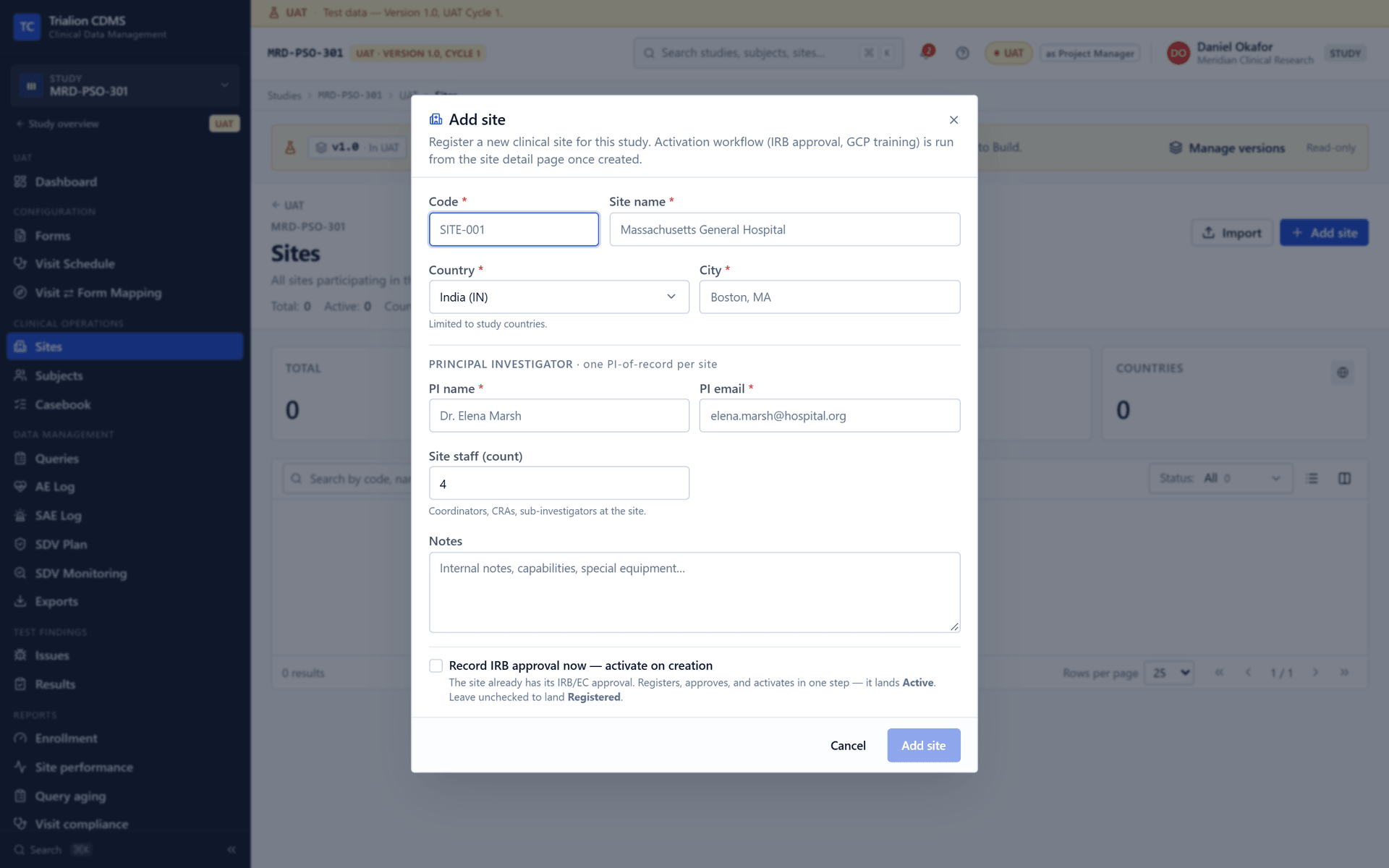The height and width of the screenshot is (868, 1389).
Task: Open the Status All filter dropdown
Action: coord(1220,478)
